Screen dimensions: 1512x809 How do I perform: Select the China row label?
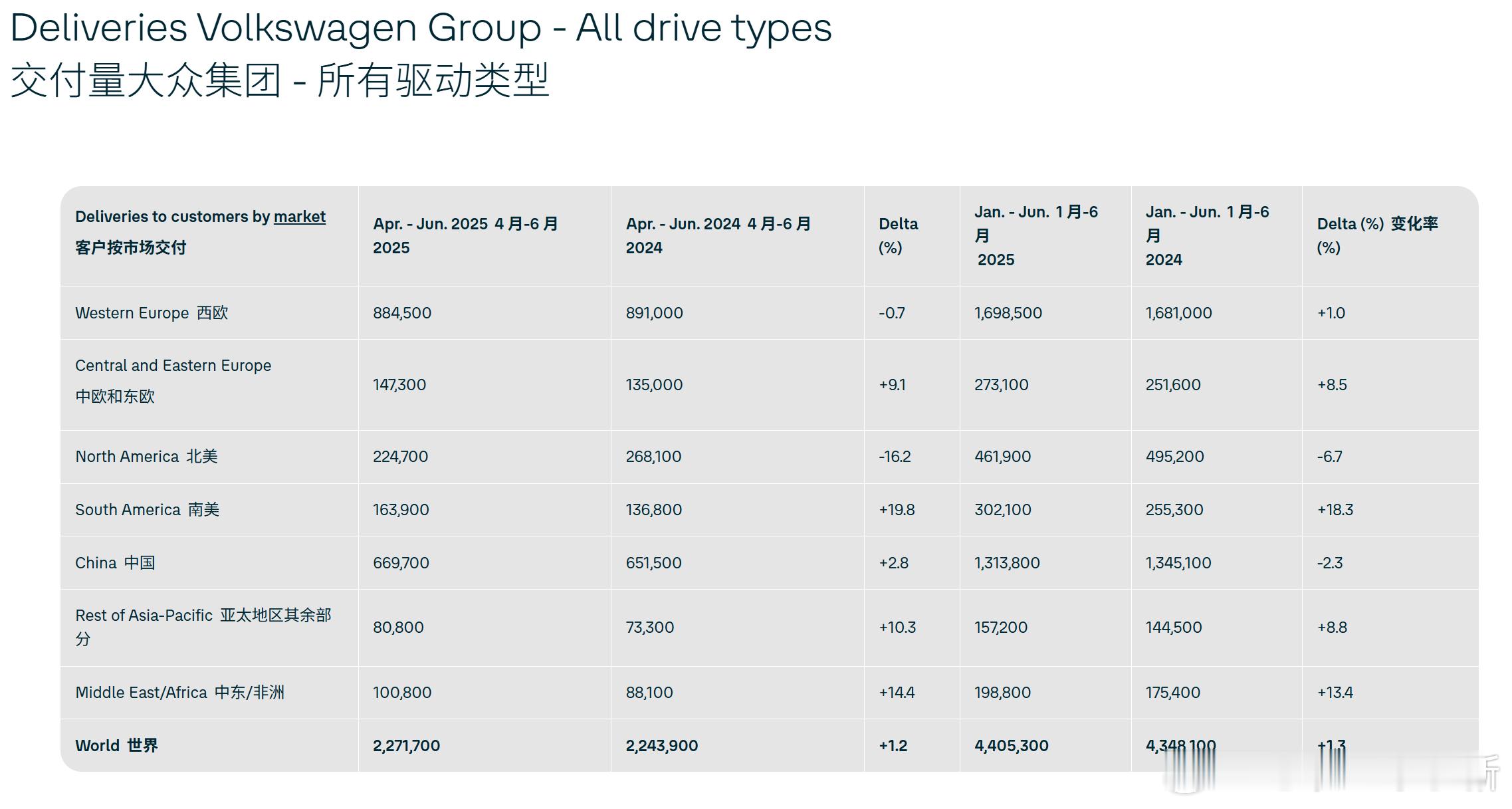click(115, 563)
